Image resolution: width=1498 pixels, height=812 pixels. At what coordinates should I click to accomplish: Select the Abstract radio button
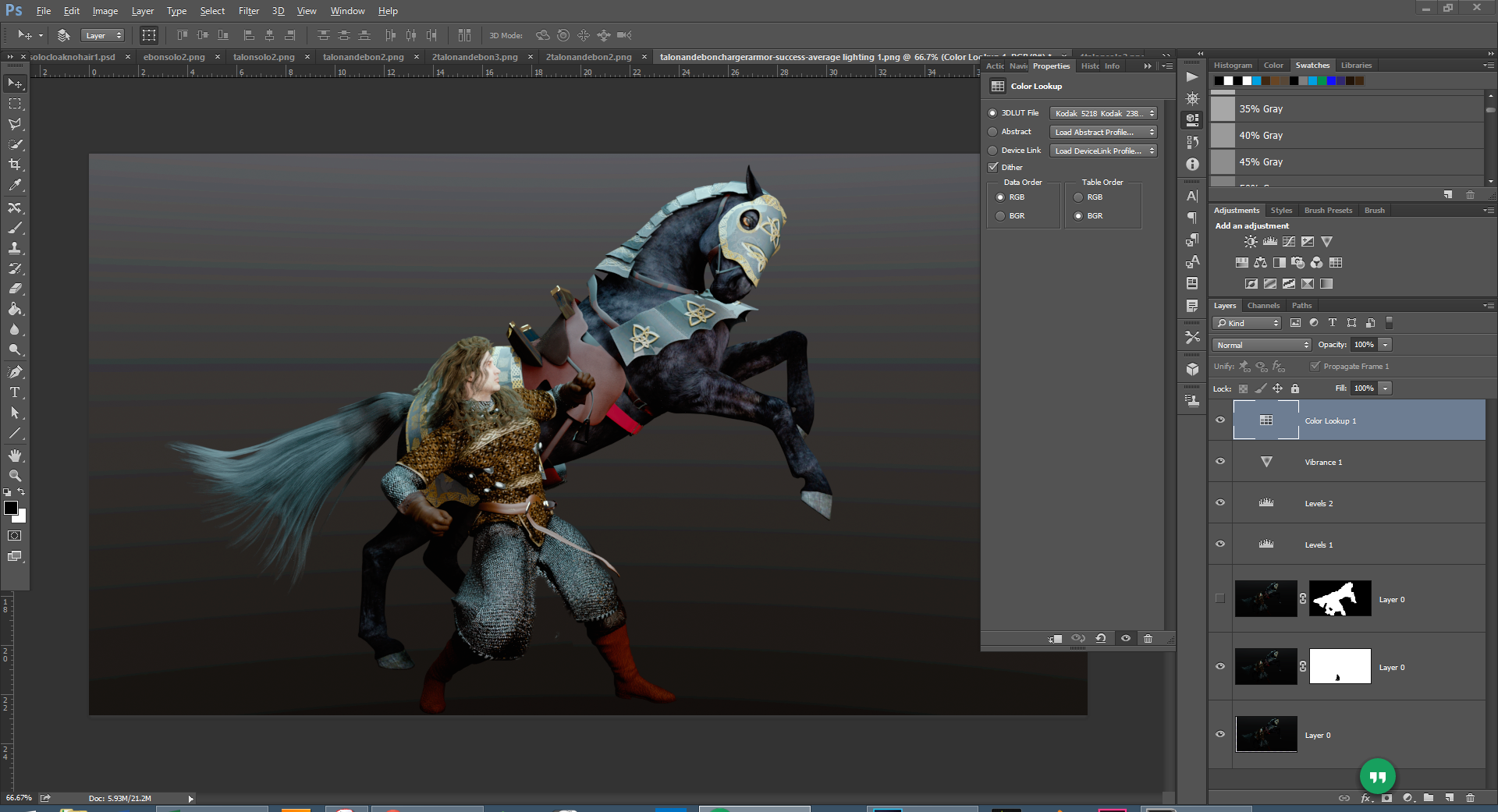click(993, 132)
